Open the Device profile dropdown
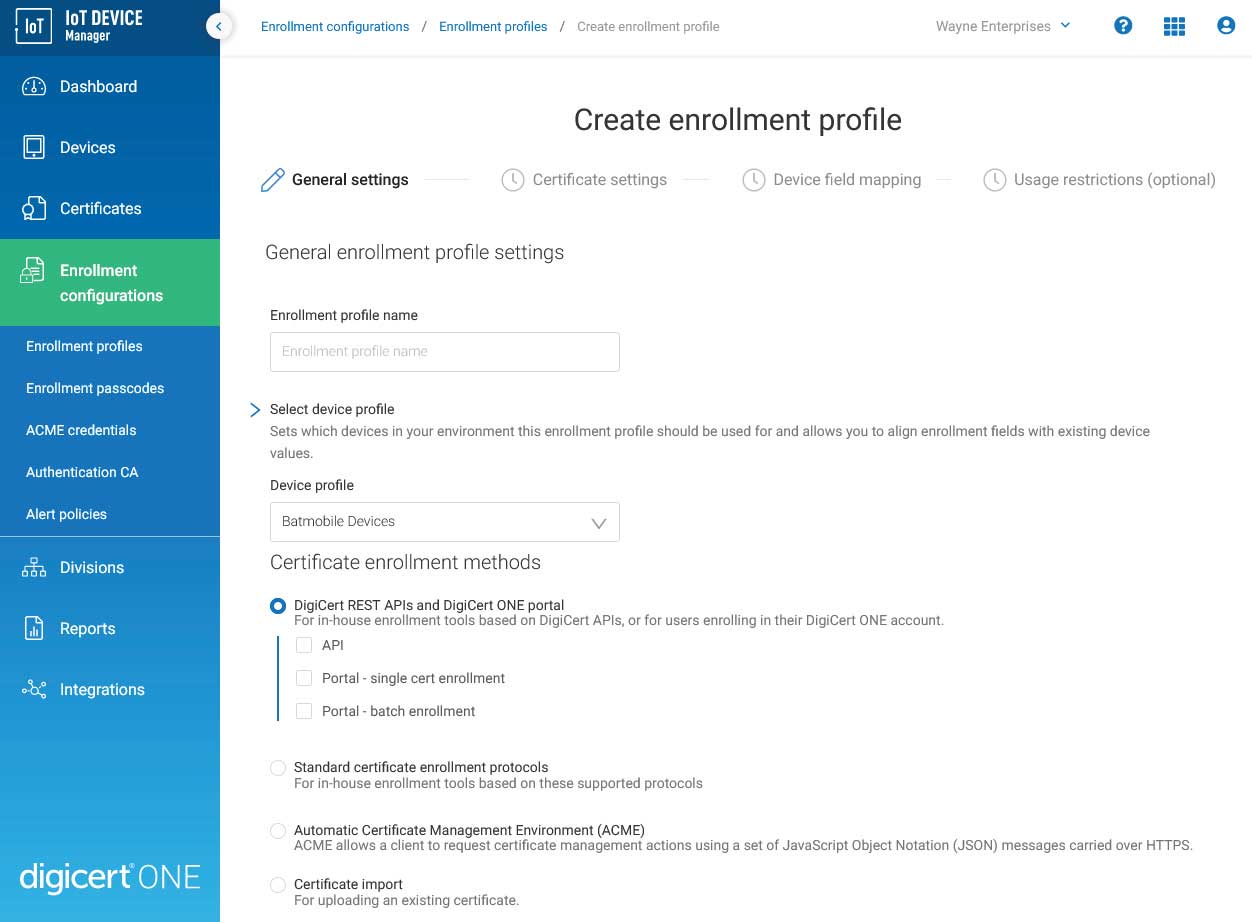 click(x=445, y=522)
